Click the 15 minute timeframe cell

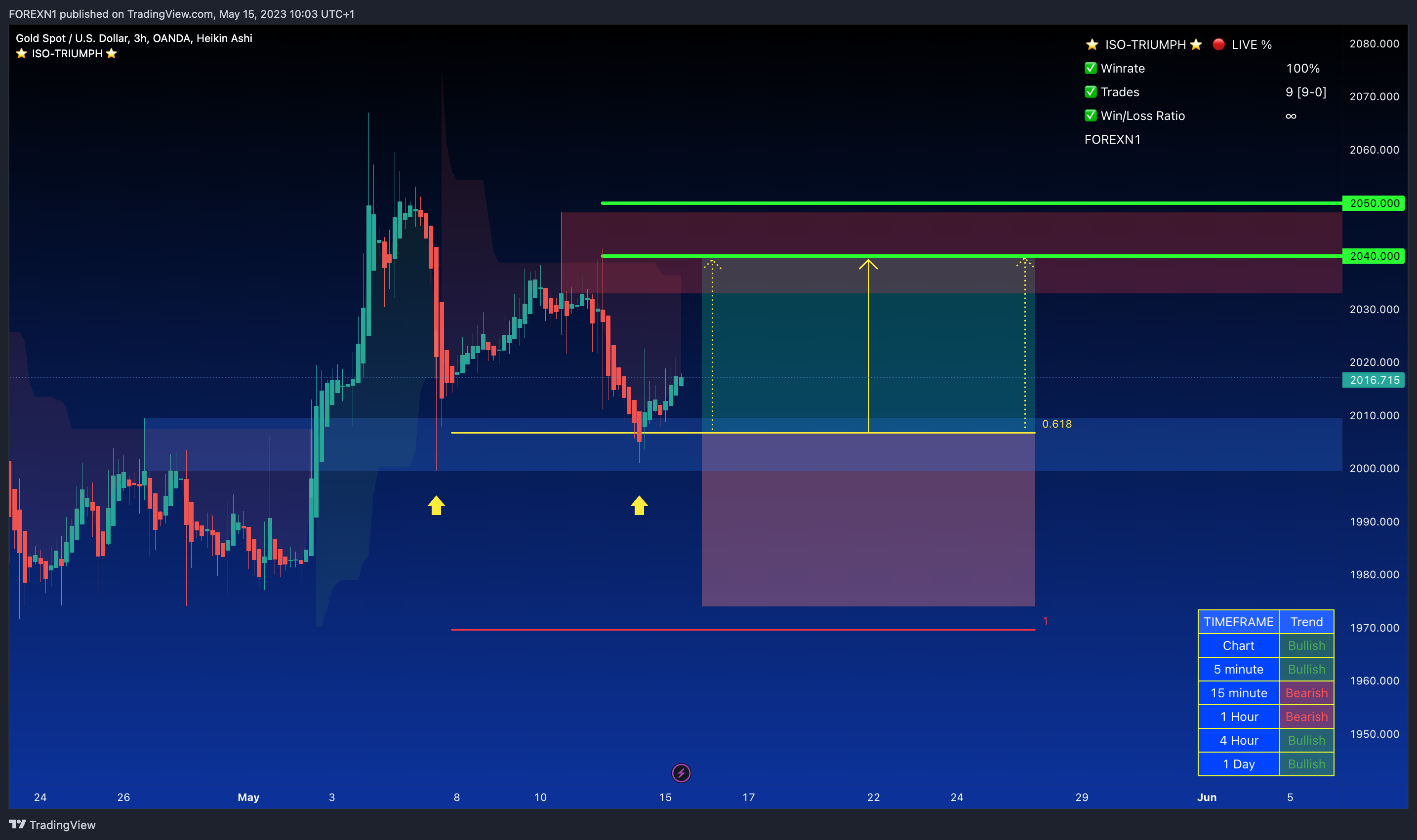(x=1239, y=693)
